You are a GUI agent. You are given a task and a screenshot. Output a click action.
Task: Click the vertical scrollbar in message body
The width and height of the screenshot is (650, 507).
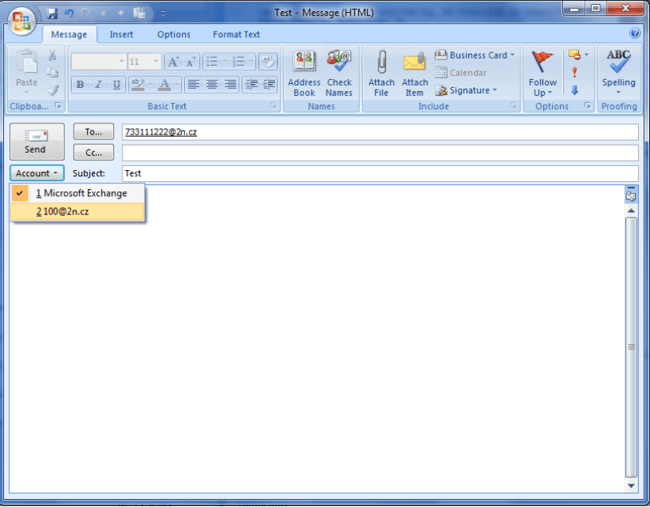pos(631,347)
